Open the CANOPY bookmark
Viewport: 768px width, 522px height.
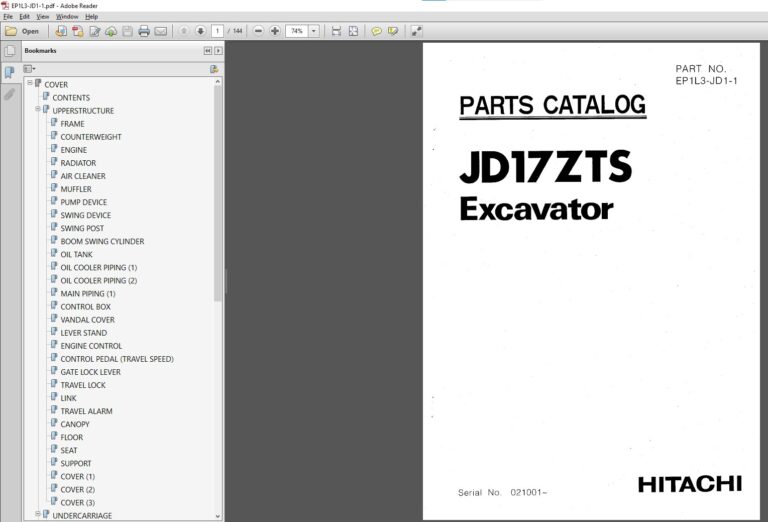pos(74,424)
